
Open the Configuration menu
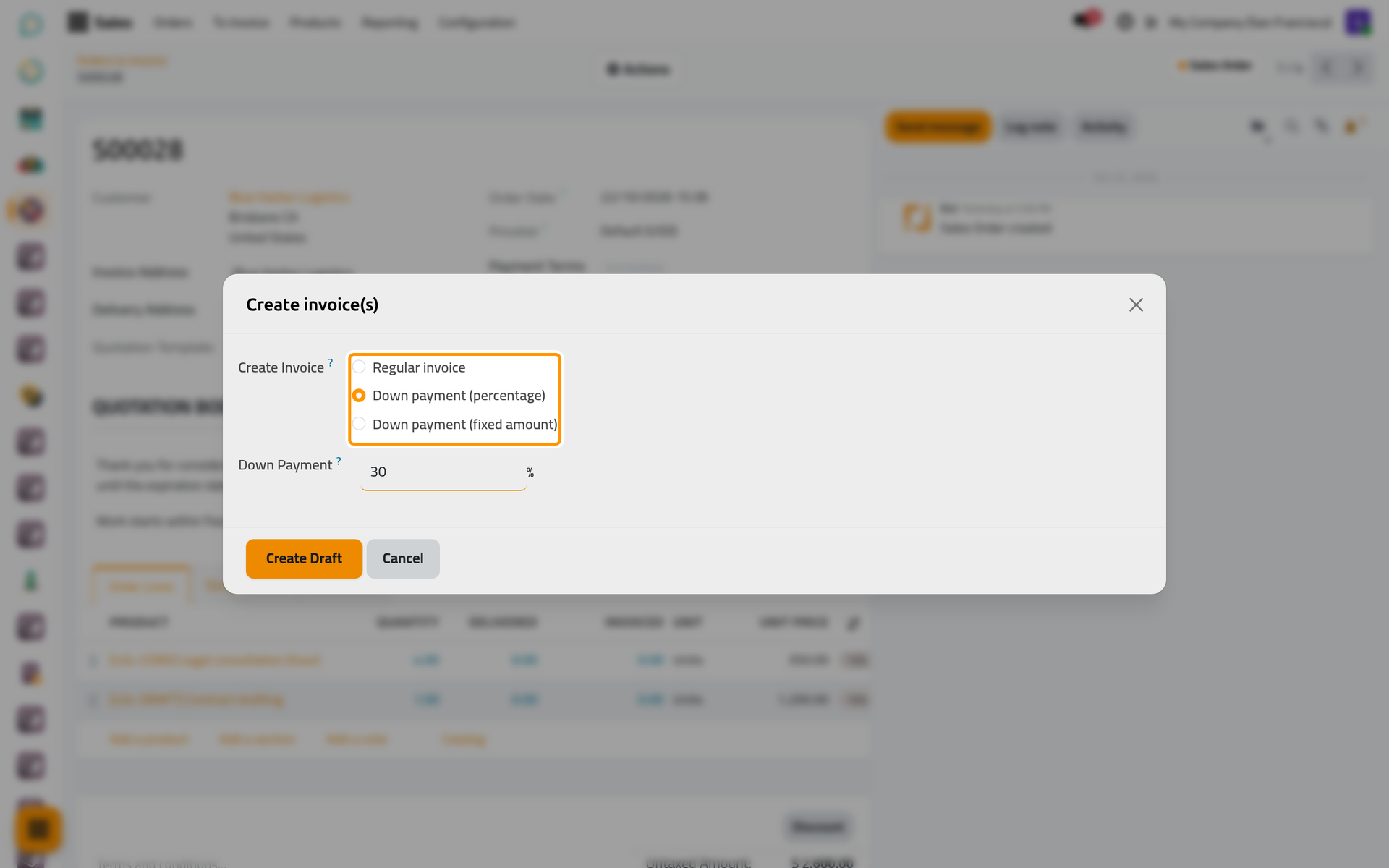pyautogui.click(x=477, y=22)
